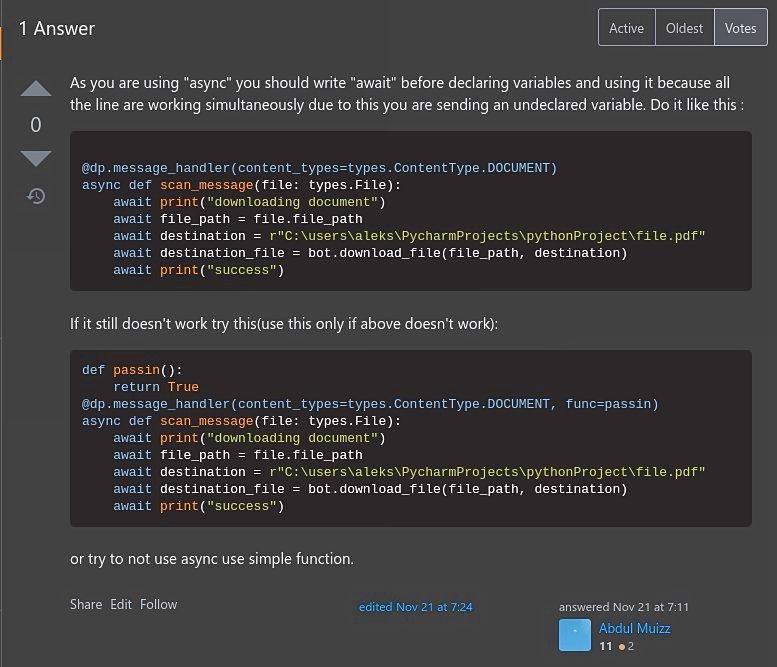Viewport: 777px width, 667px height.
Task: Select the Votes sorting tab
Action: [x=740, y=28]
